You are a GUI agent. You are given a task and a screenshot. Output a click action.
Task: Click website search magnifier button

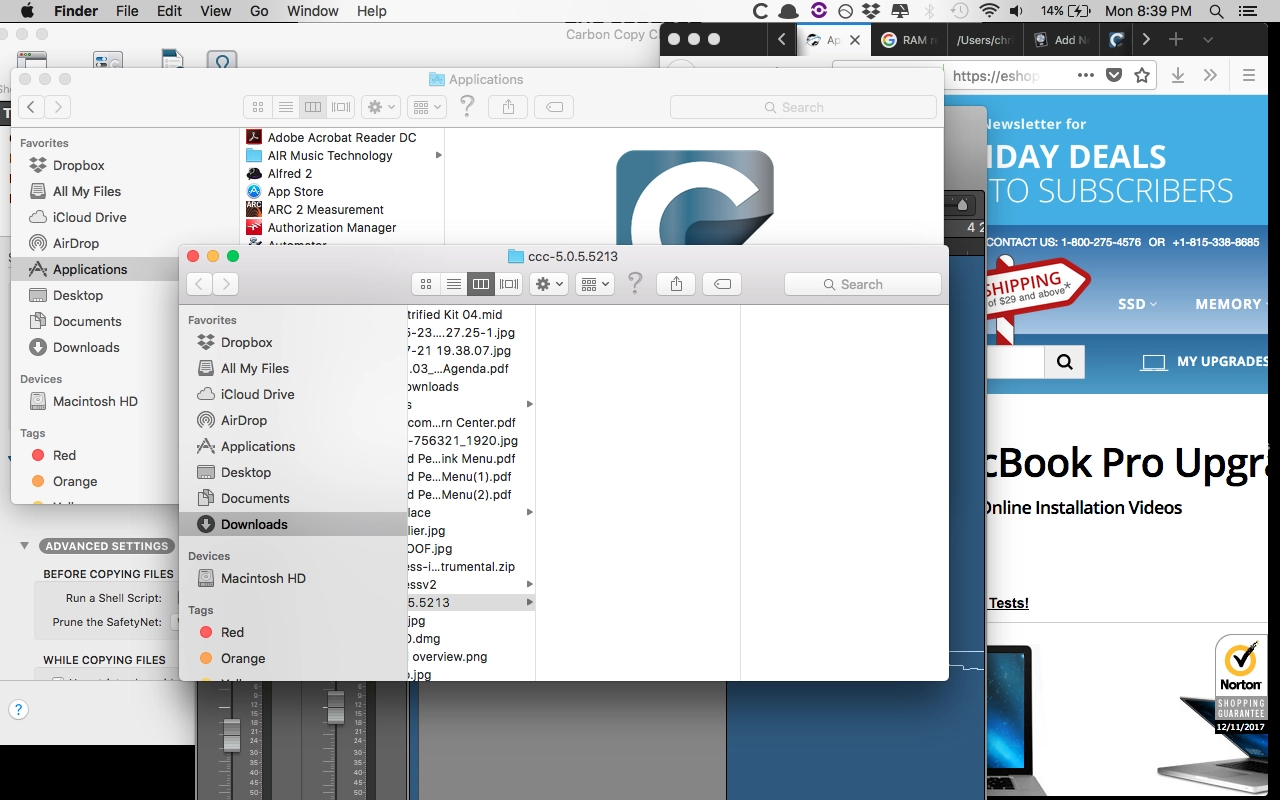pyautogui.click(x=1064, y=362)
